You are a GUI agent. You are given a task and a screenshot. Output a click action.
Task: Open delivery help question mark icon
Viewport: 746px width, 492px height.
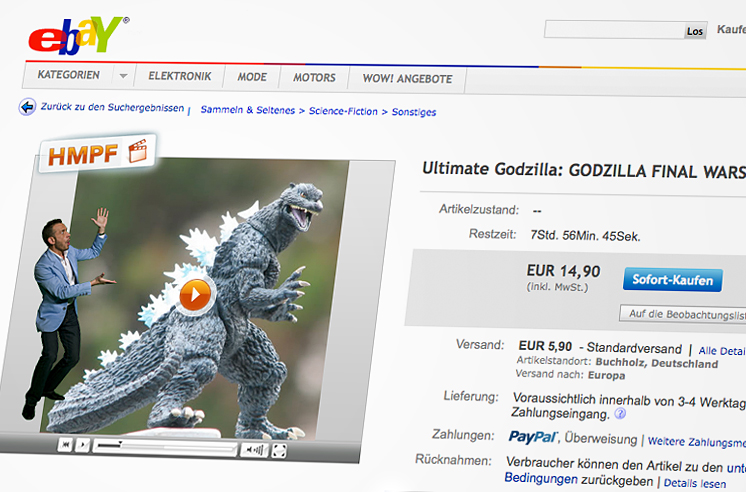(x=620, y=413)
